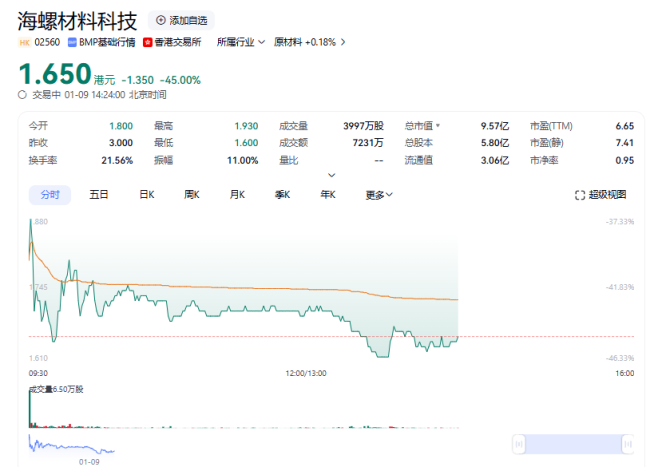Click the 今开 value 1.800

[x=121, y=126]
